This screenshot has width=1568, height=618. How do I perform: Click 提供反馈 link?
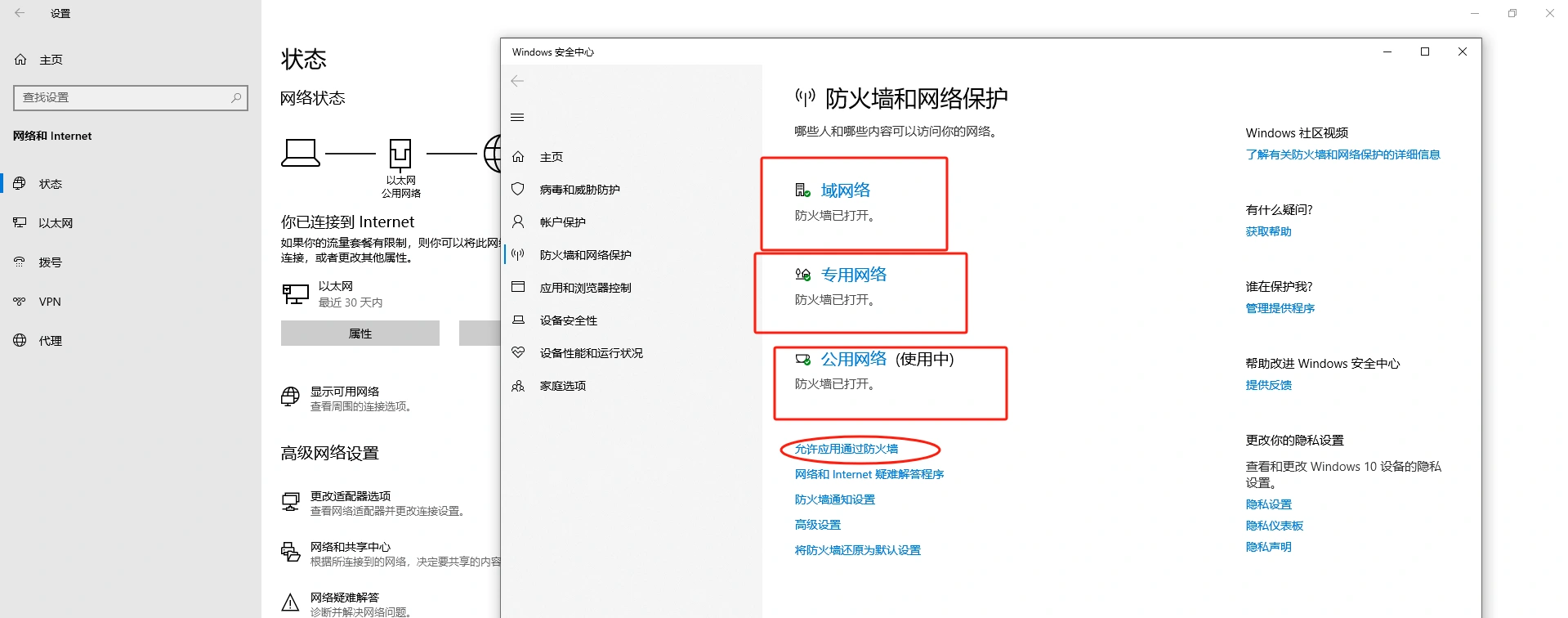[1269, 385]
